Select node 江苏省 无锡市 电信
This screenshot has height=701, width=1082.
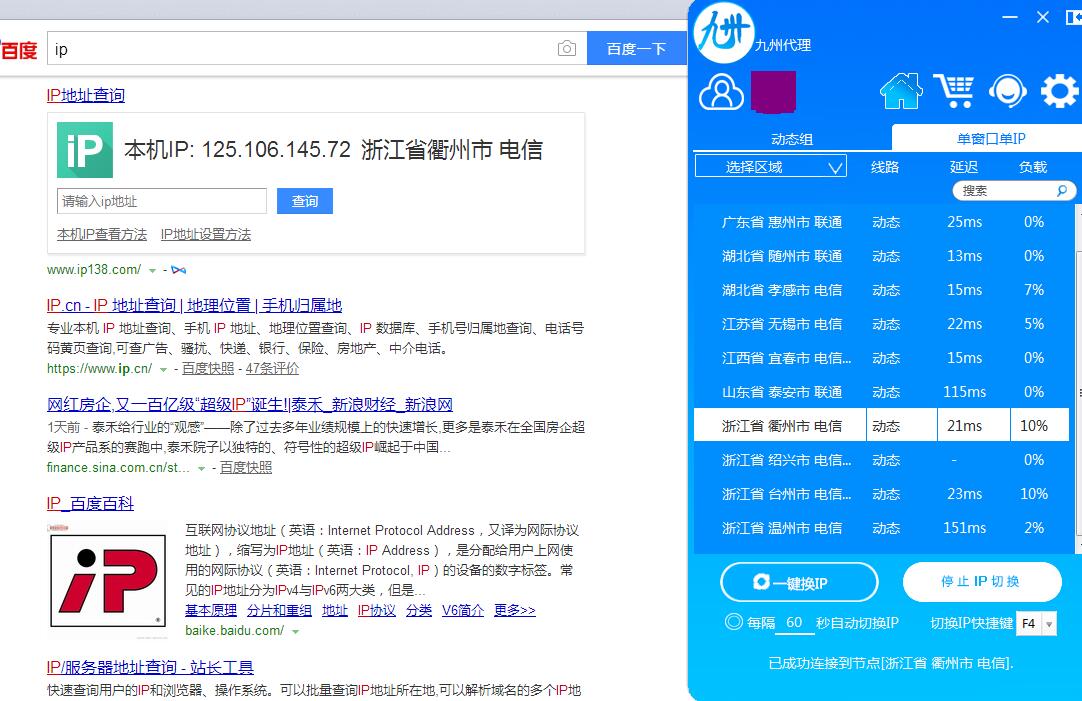[881, 324]
